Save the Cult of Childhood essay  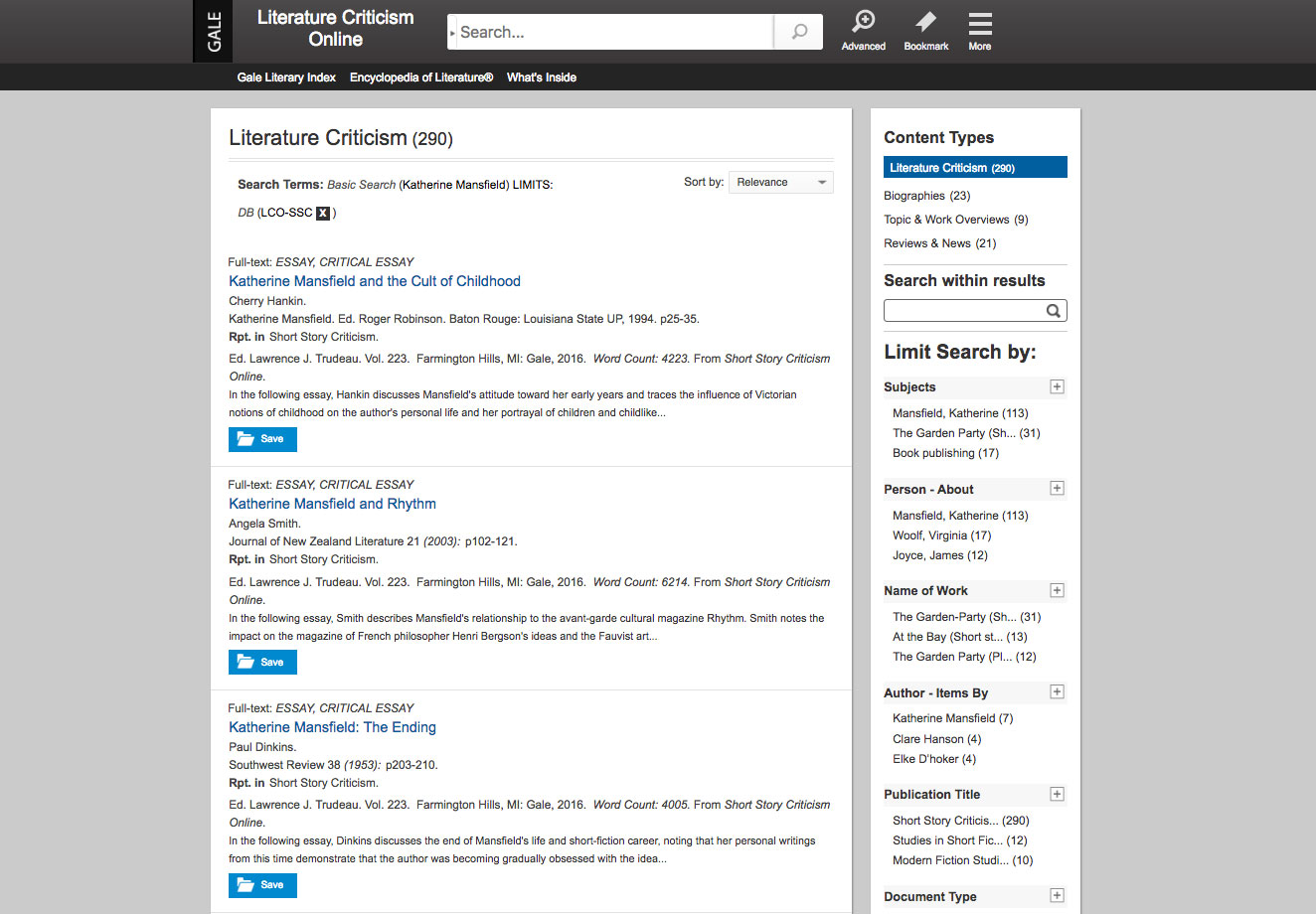click(x=262, y=439)
